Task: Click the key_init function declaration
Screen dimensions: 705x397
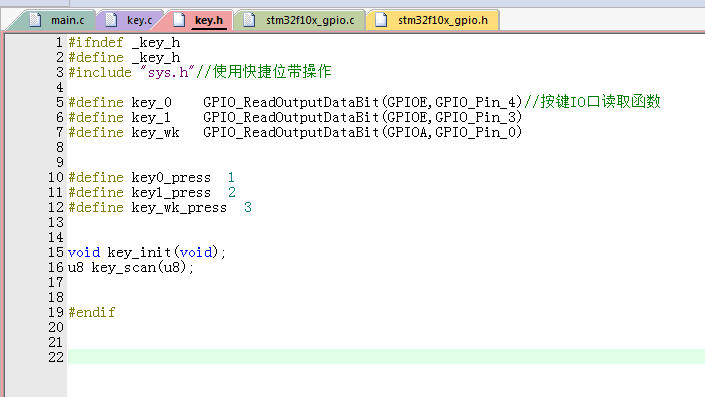Action: [x=147, y=253]
